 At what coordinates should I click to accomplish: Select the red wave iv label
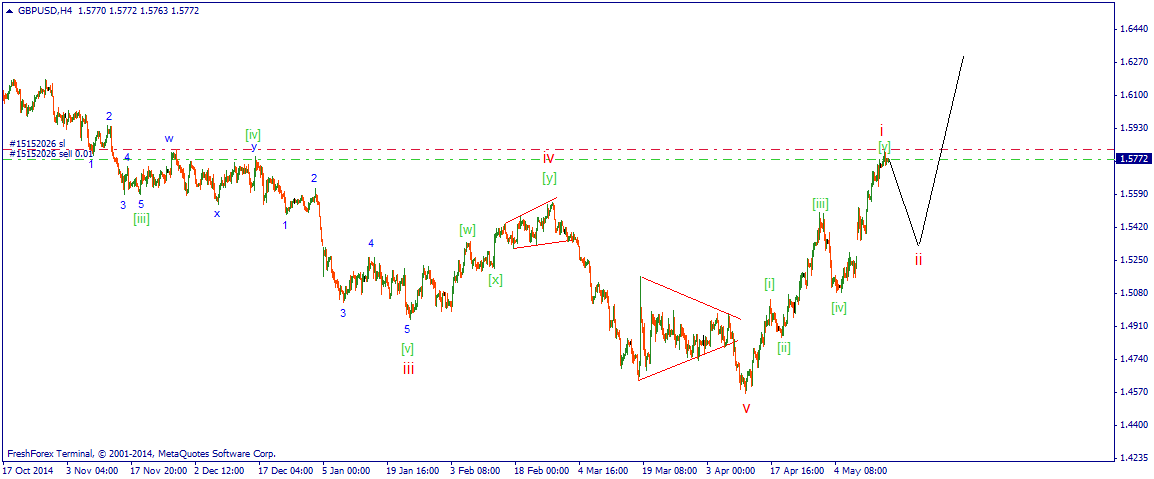point(548,158)
